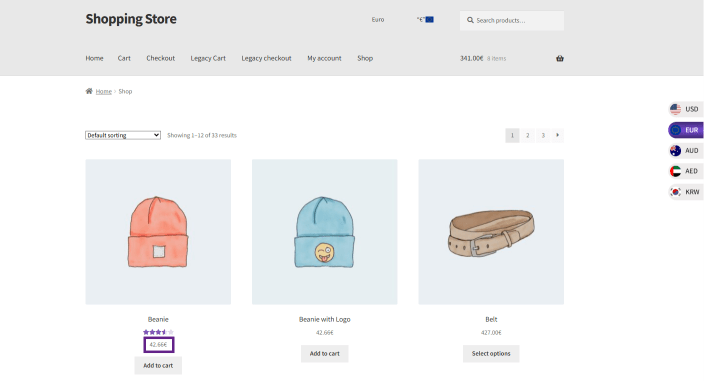Image resolution: width=704 pixels, height=381 pixels.
Task: Click the Shopping Store site title
Action: (x=131, y=19)
